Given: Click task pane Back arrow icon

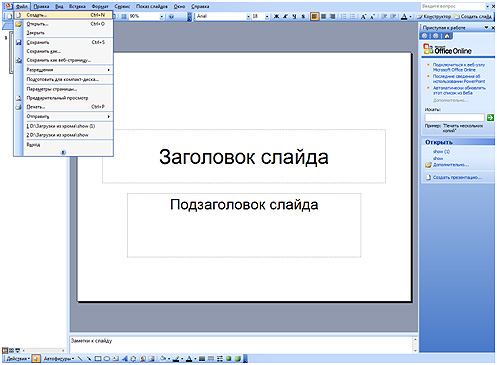Looking at the screenshot, I should pyautogui.click(x=425, y=36).
